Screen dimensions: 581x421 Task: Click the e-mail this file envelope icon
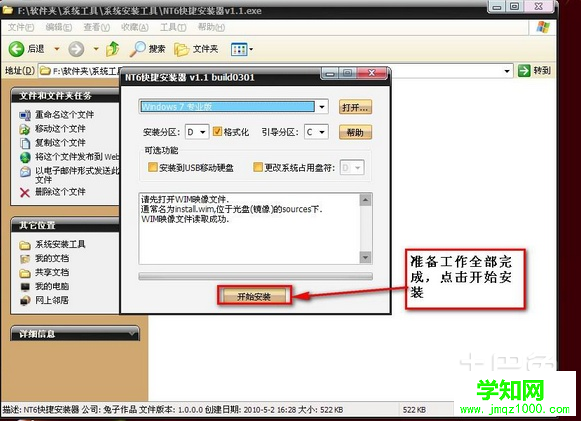25,172
